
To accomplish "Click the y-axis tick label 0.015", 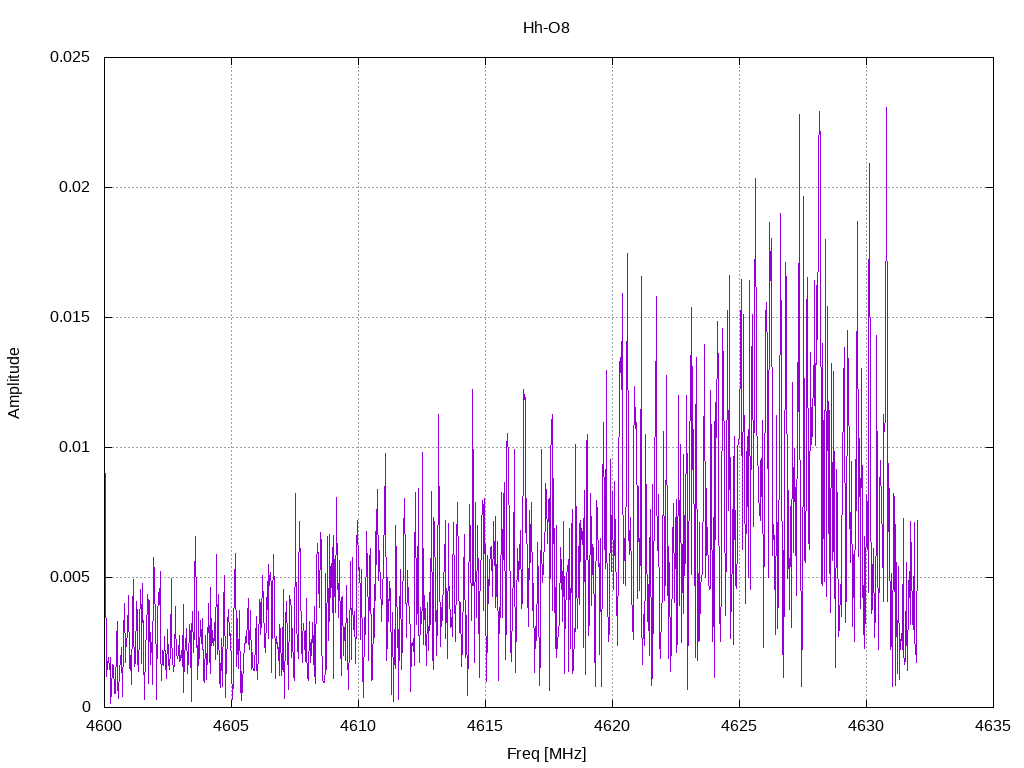I will [x=70, y=317].
